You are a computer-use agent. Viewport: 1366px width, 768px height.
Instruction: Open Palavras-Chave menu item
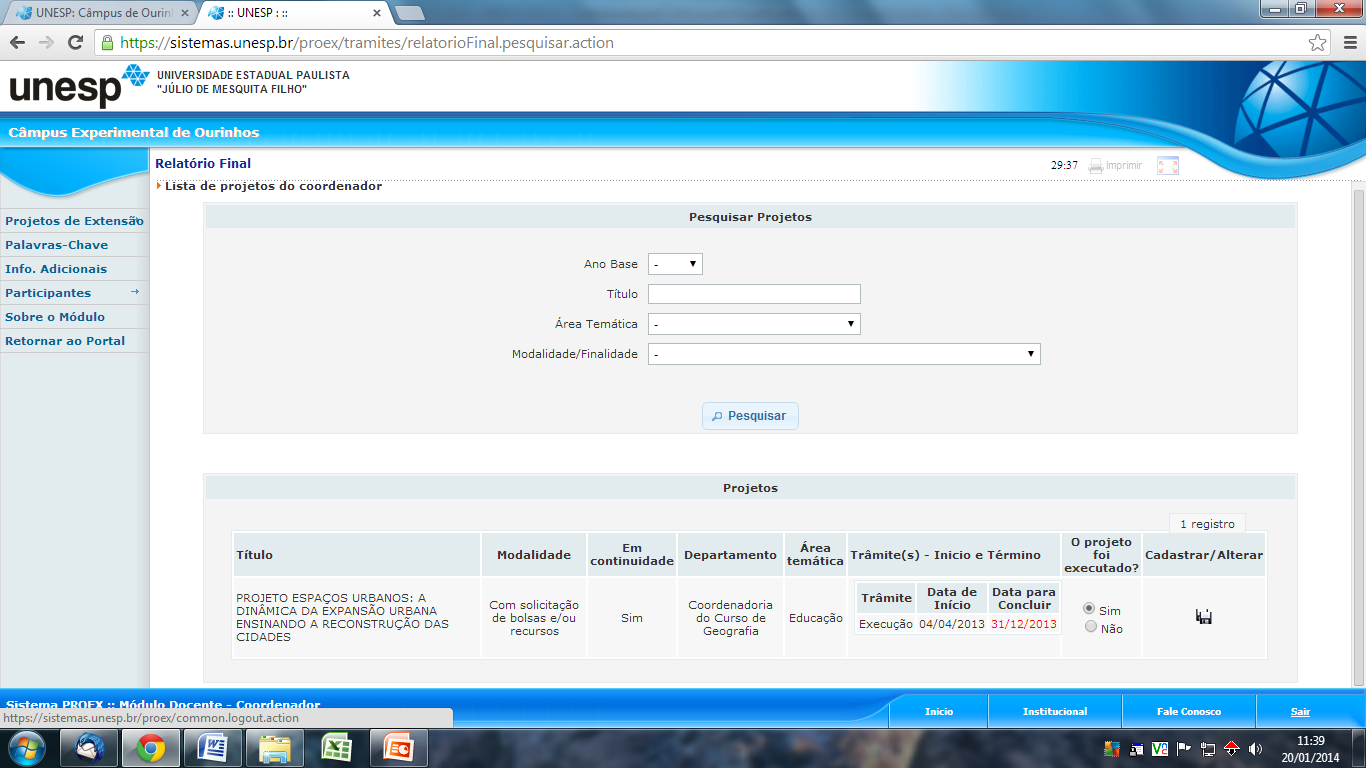[x=74, y=245]
